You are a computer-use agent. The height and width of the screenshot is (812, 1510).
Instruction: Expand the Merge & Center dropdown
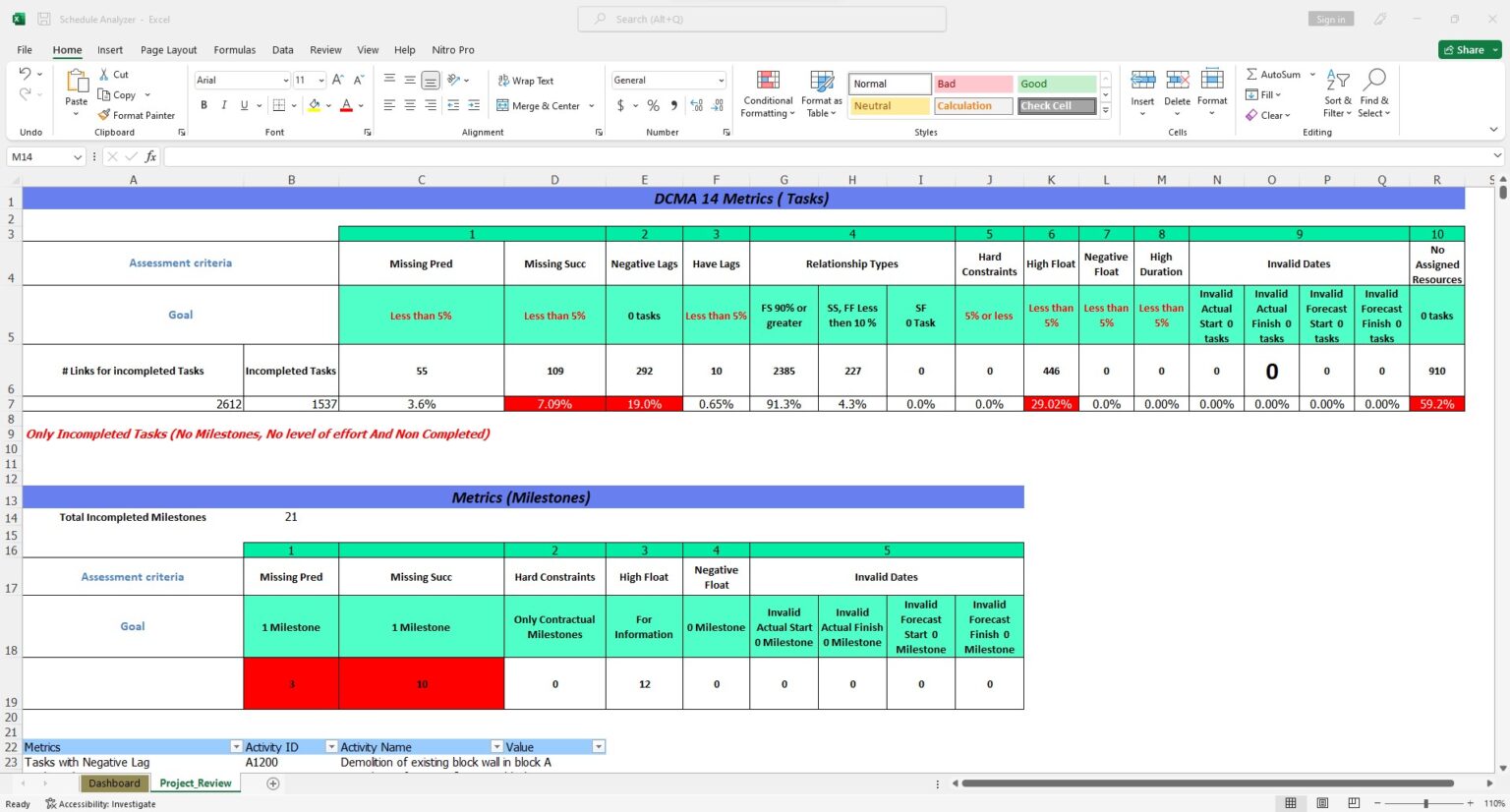point(592,105)
